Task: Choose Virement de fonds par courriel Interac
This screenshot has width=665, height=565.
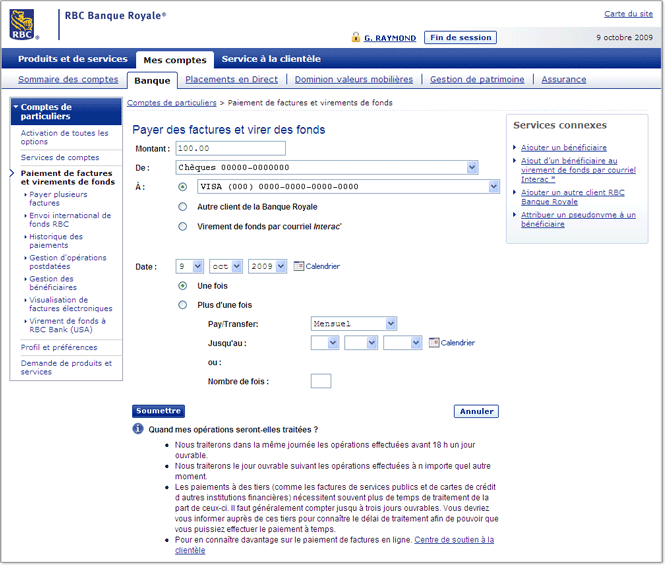Action: 182,227
